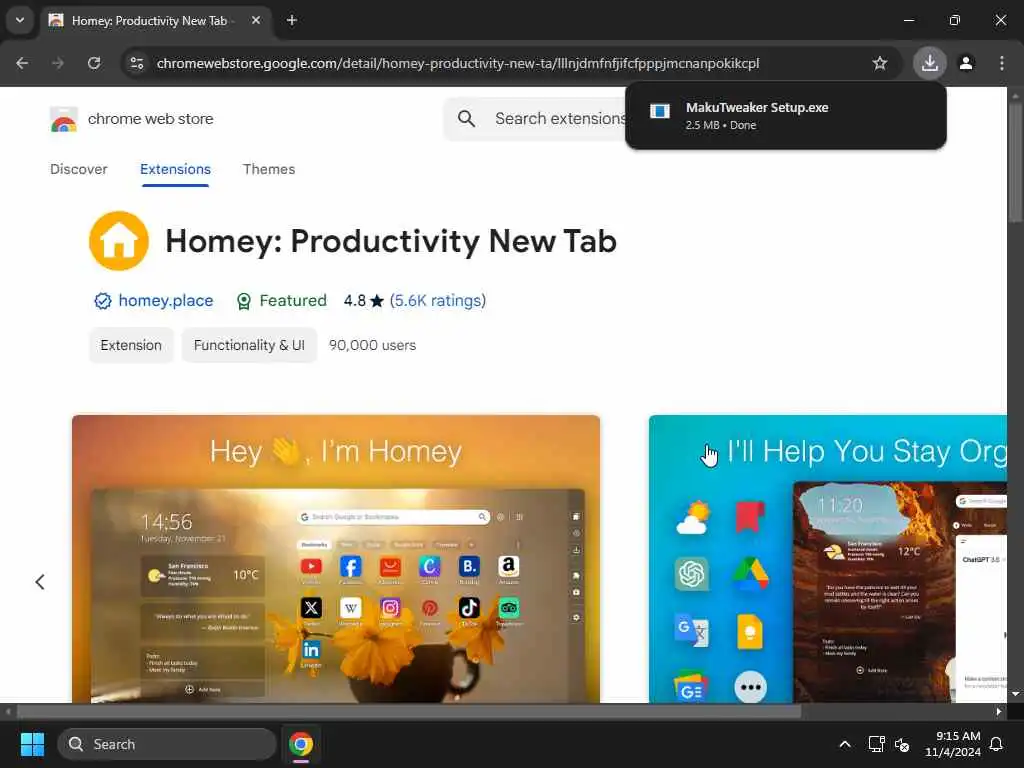Image resolution: width=1024 pixels, height=768 pixels.
Task: Open a new browser tab
Action: (292, 20)
